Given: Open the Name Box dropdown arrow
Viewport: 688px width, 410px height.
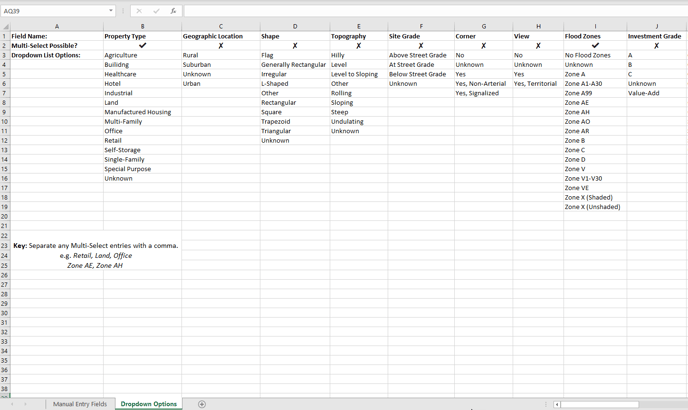Looking at the screenshot, I should tap(111, 11).
